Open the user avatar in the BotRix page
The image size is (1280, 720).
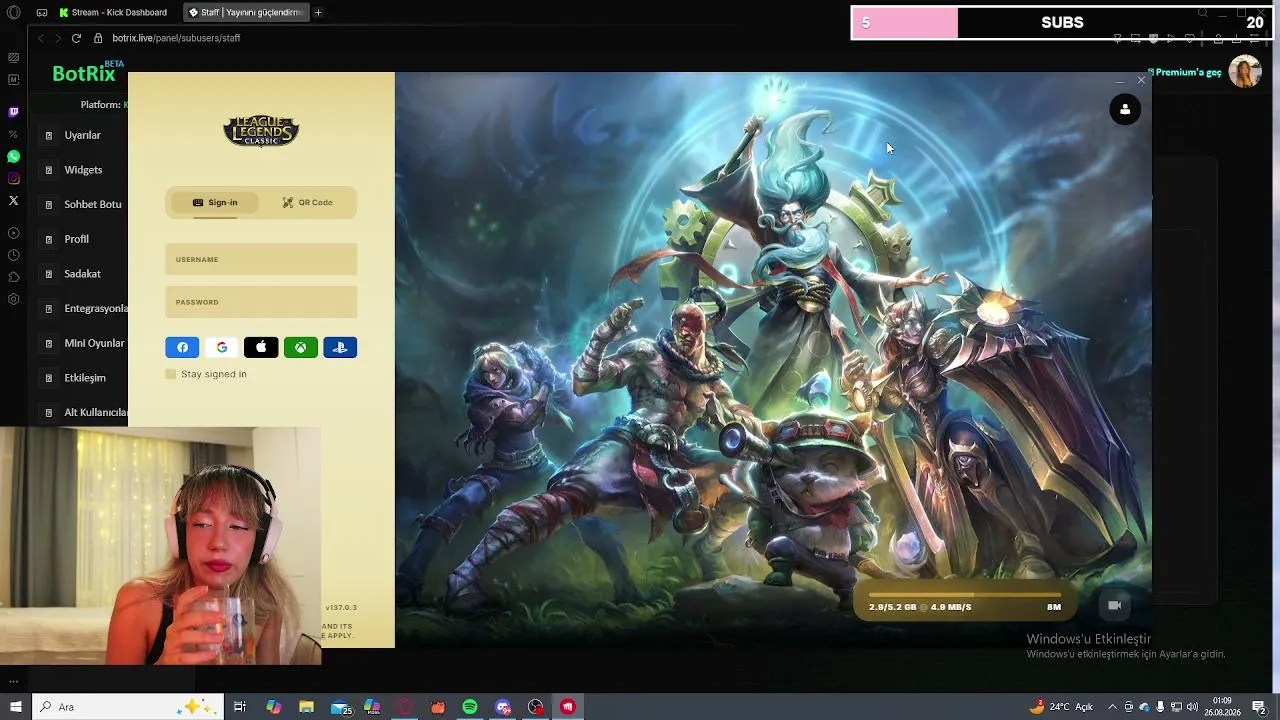click(1244, 72)
